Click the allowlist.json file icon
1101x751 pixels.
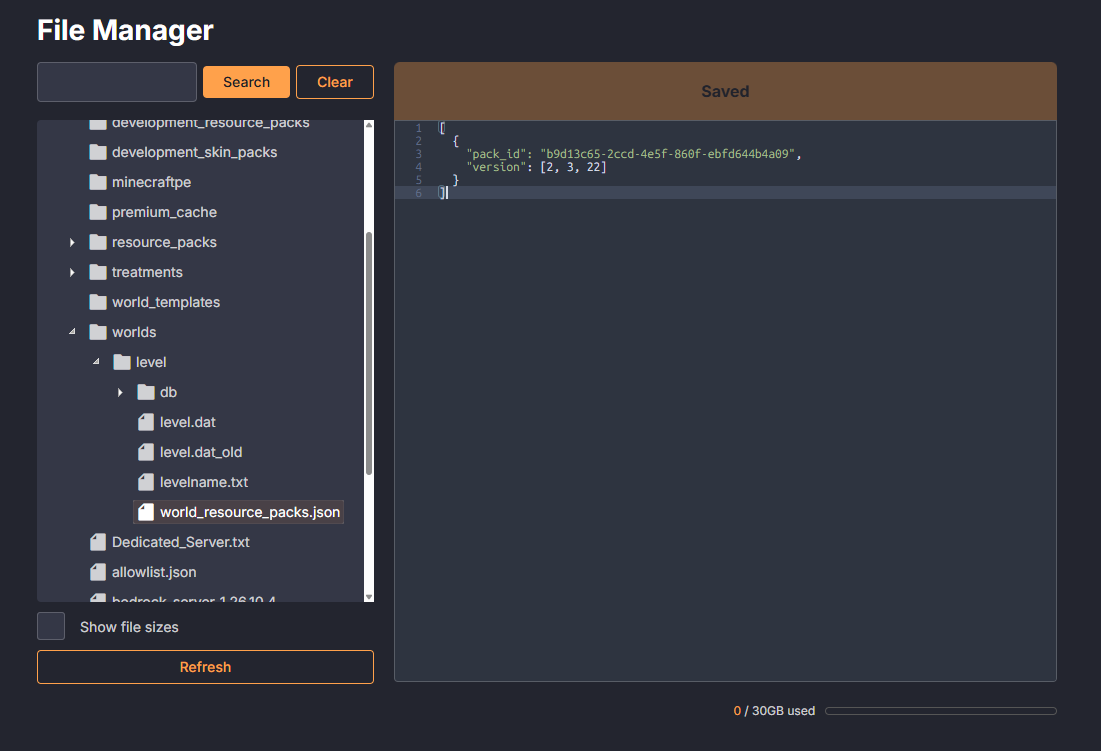98,572
